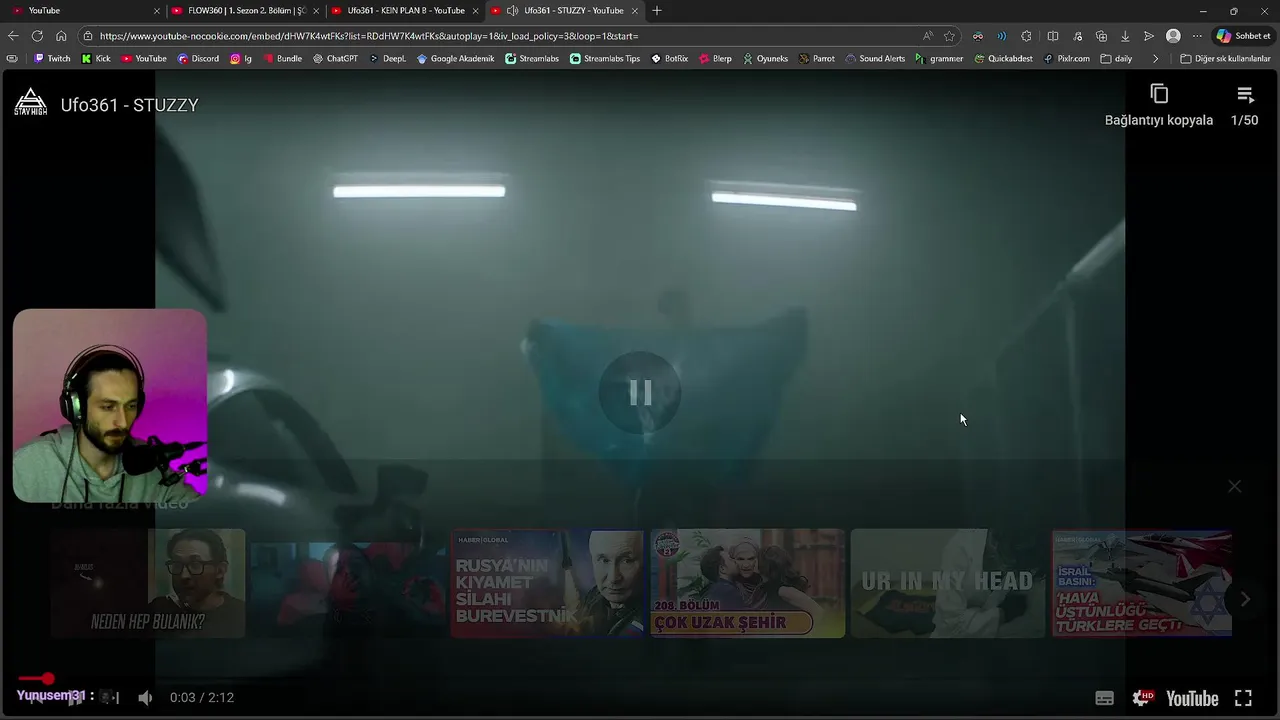Open the ChatGPT bookmark
Screen dimensions: 1280x720
335,58
